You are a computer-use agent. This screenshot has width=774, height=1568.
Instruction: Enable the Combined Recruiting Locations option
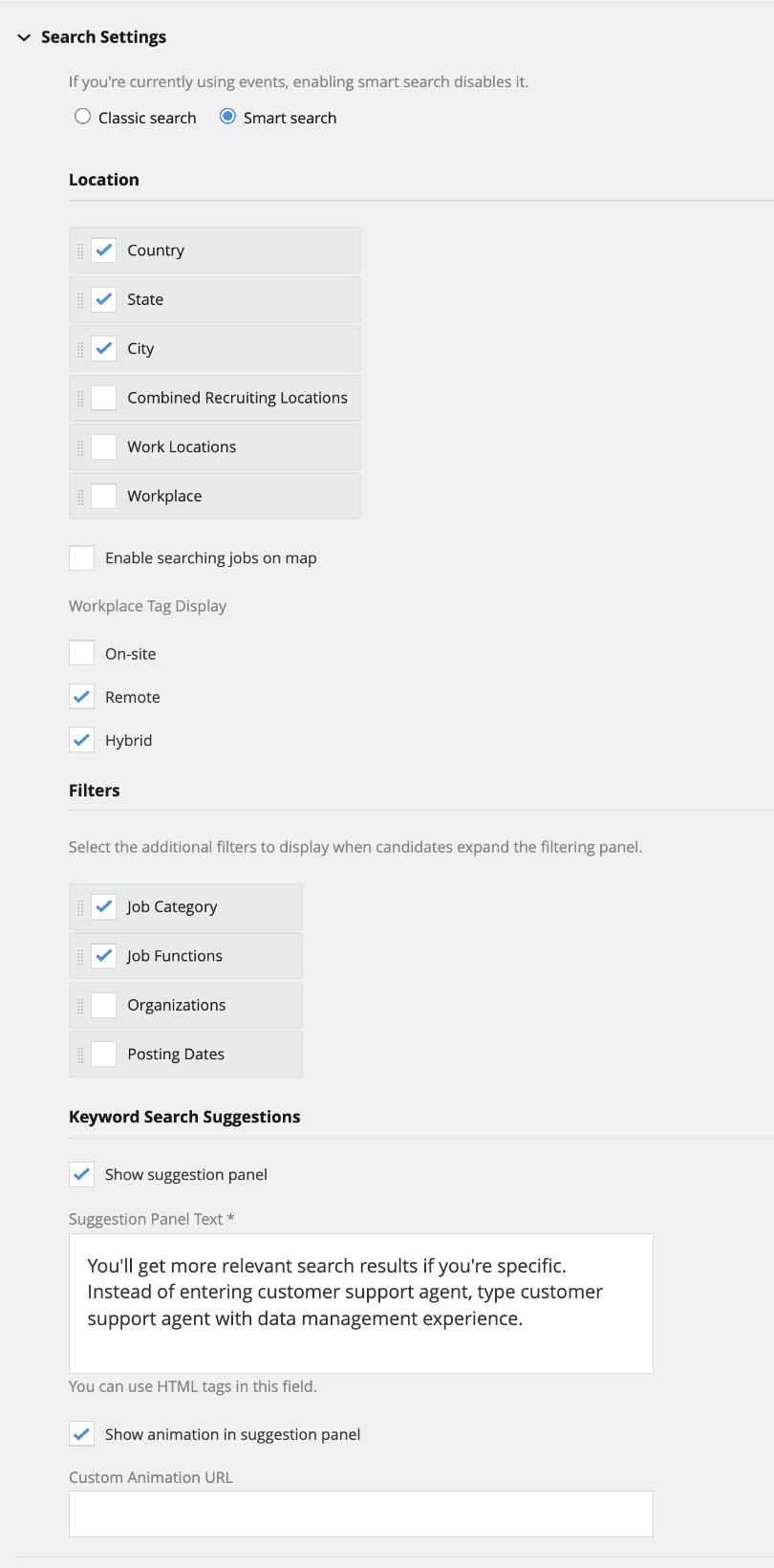tap(104, 398)
